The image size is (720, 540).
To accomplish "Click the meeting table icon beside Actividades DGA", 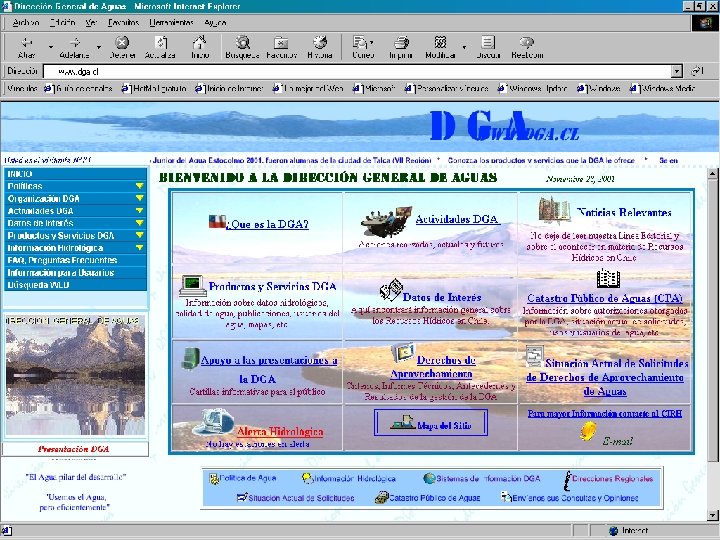I will [386, 221].
